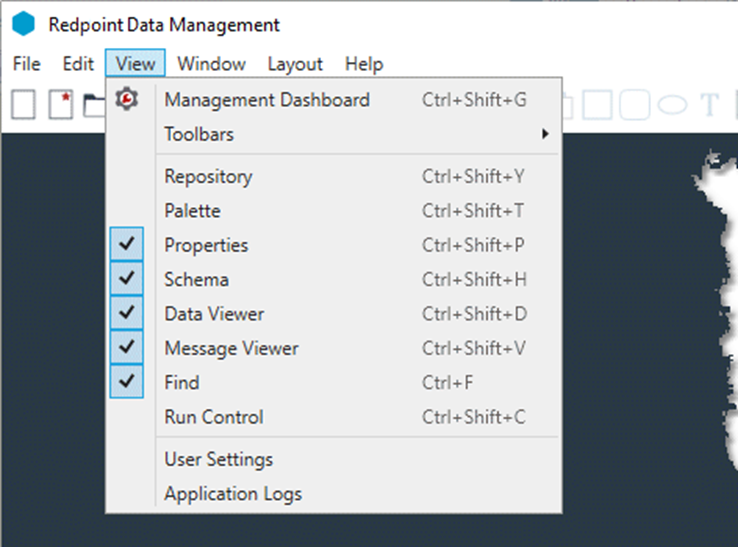Toggle off the Schema panel checkmark
This screenshot has width=738, height=547.
click(127, 279)
